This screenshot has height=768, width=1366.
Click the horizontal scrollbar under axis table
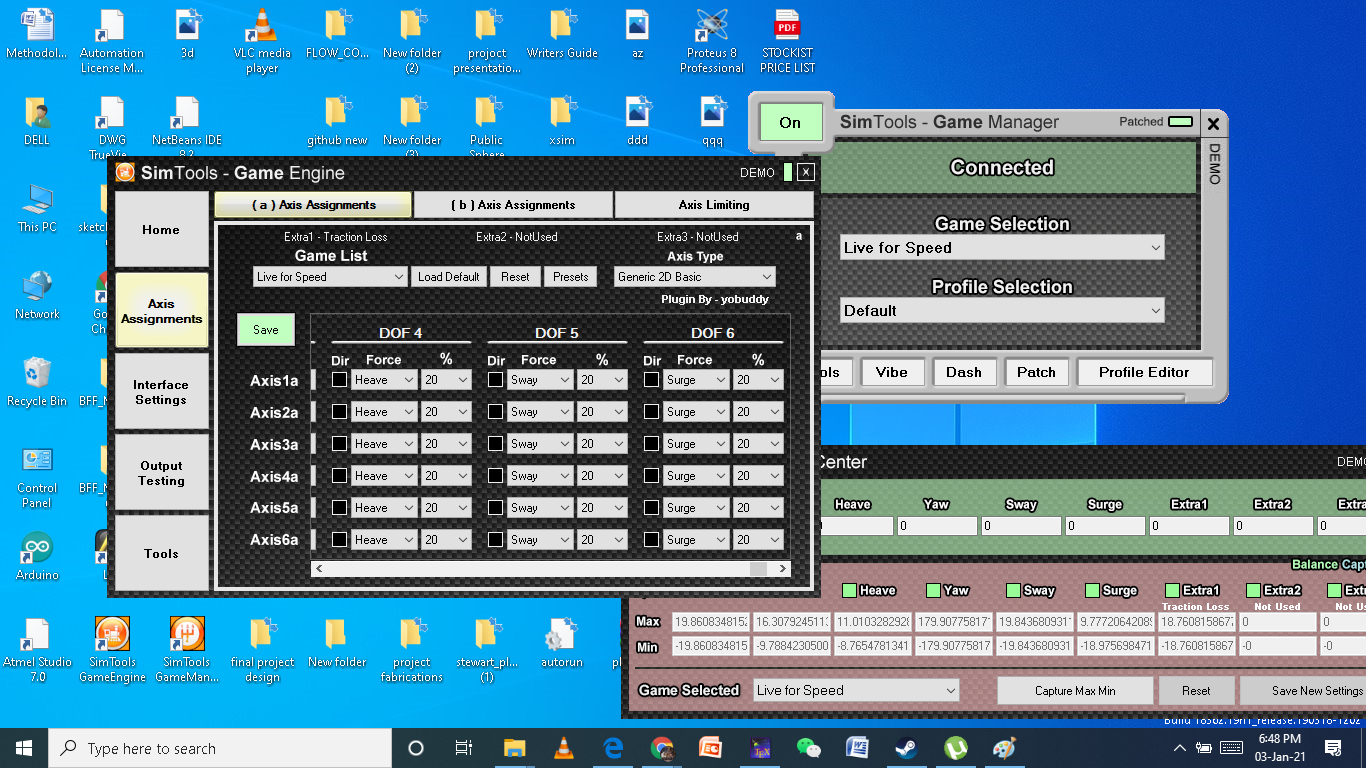(x=552, y=569)
